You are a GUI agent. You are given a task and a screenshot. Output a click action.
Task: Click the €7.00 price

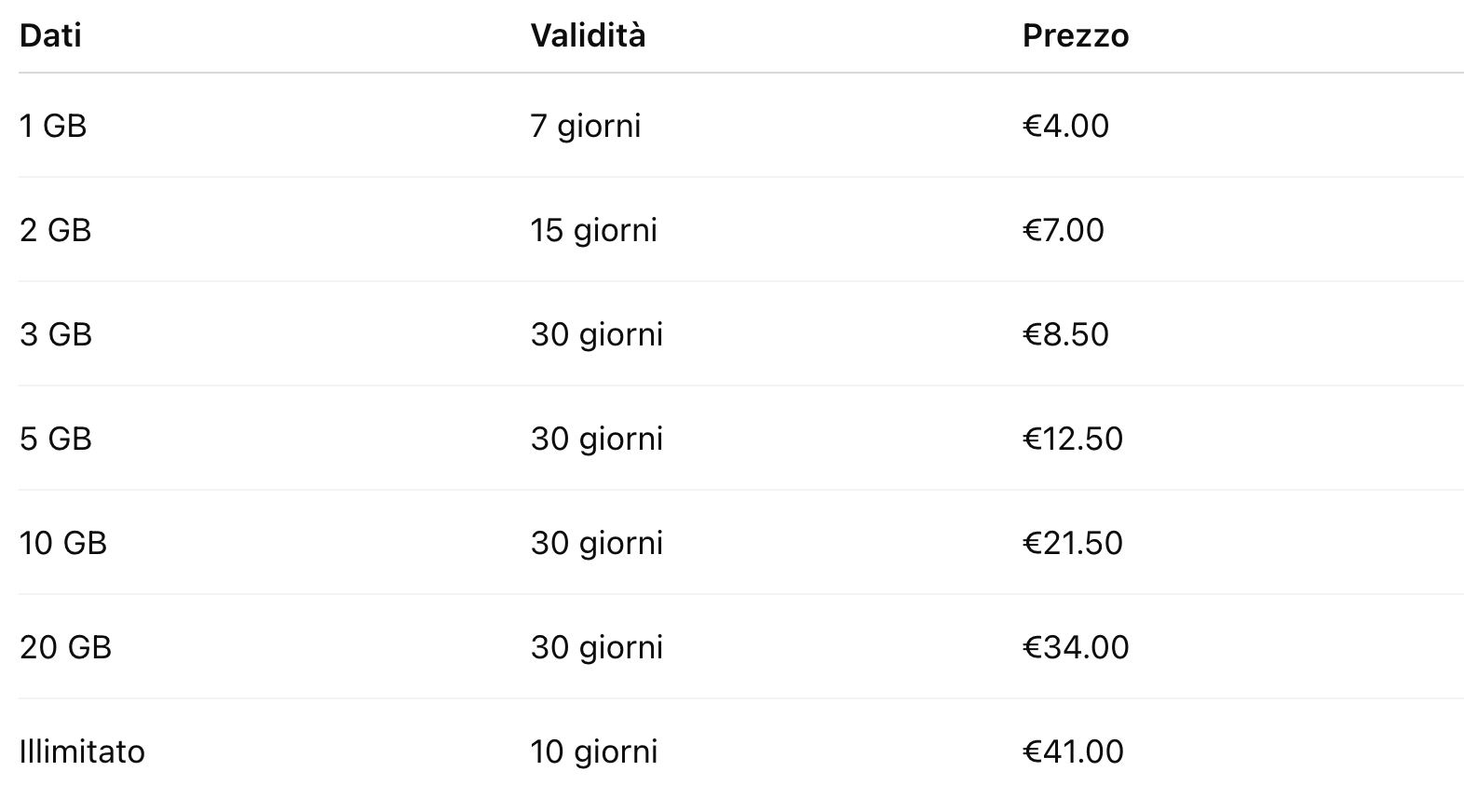click(1063, 230)
